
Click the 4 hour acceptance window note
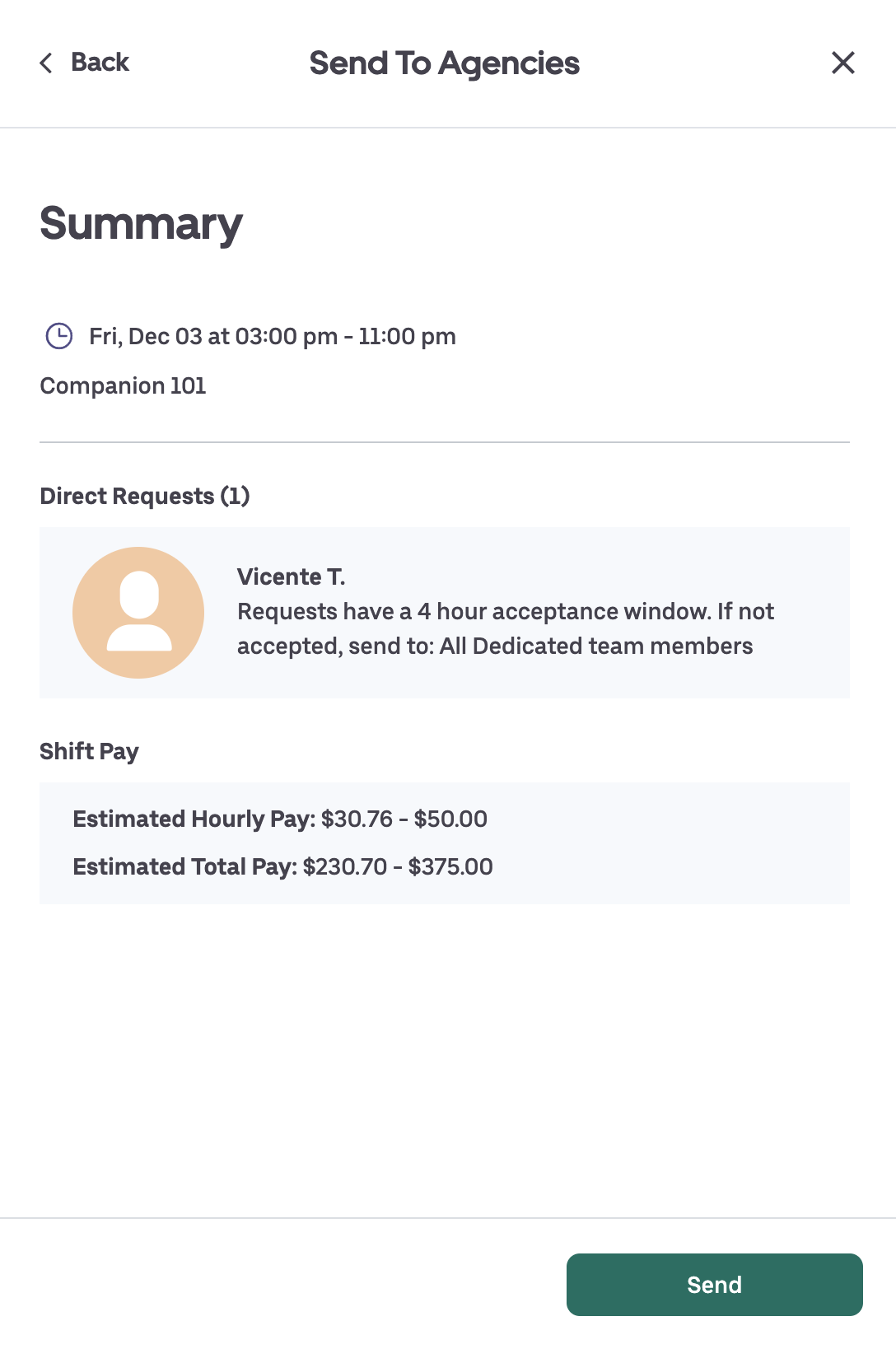505,611
